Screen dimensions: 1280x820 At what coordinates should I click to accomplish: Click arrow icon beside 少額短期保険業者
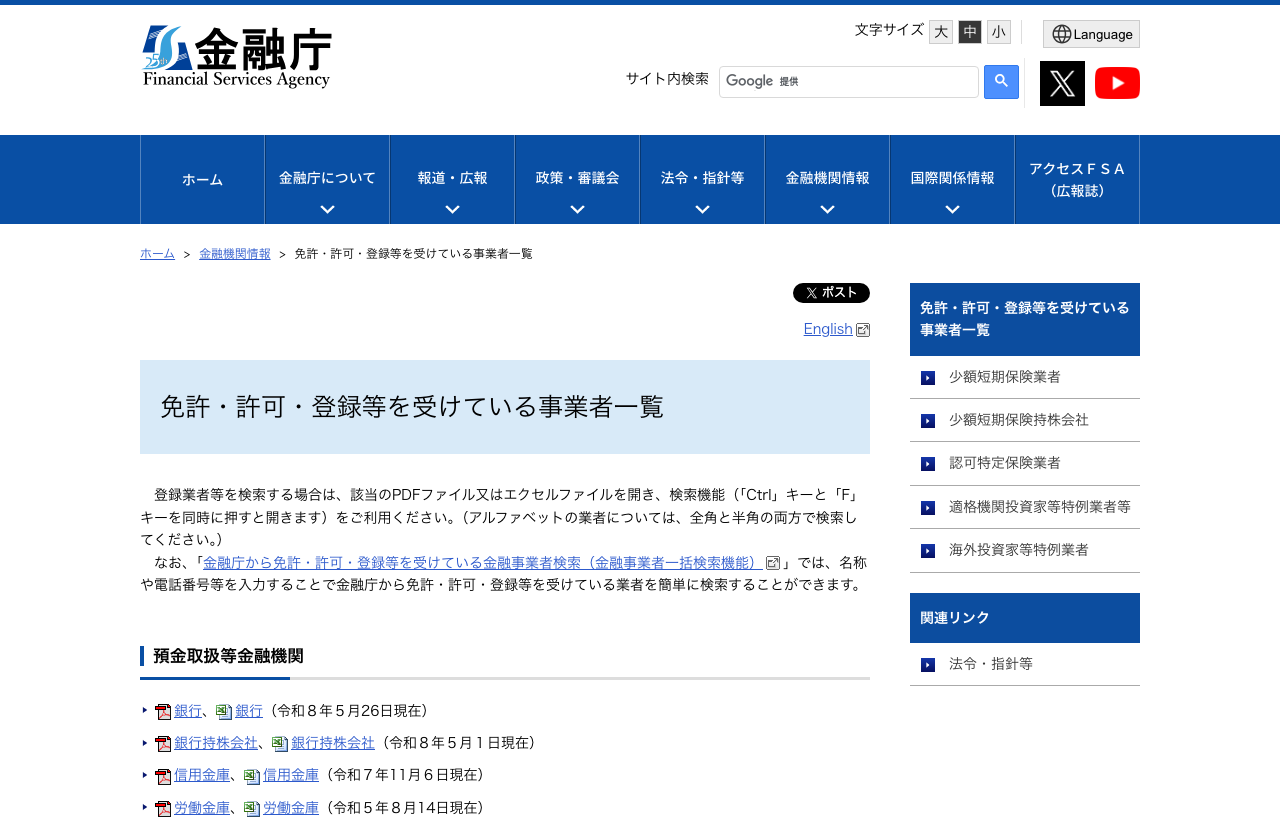(x=928, y=378)
